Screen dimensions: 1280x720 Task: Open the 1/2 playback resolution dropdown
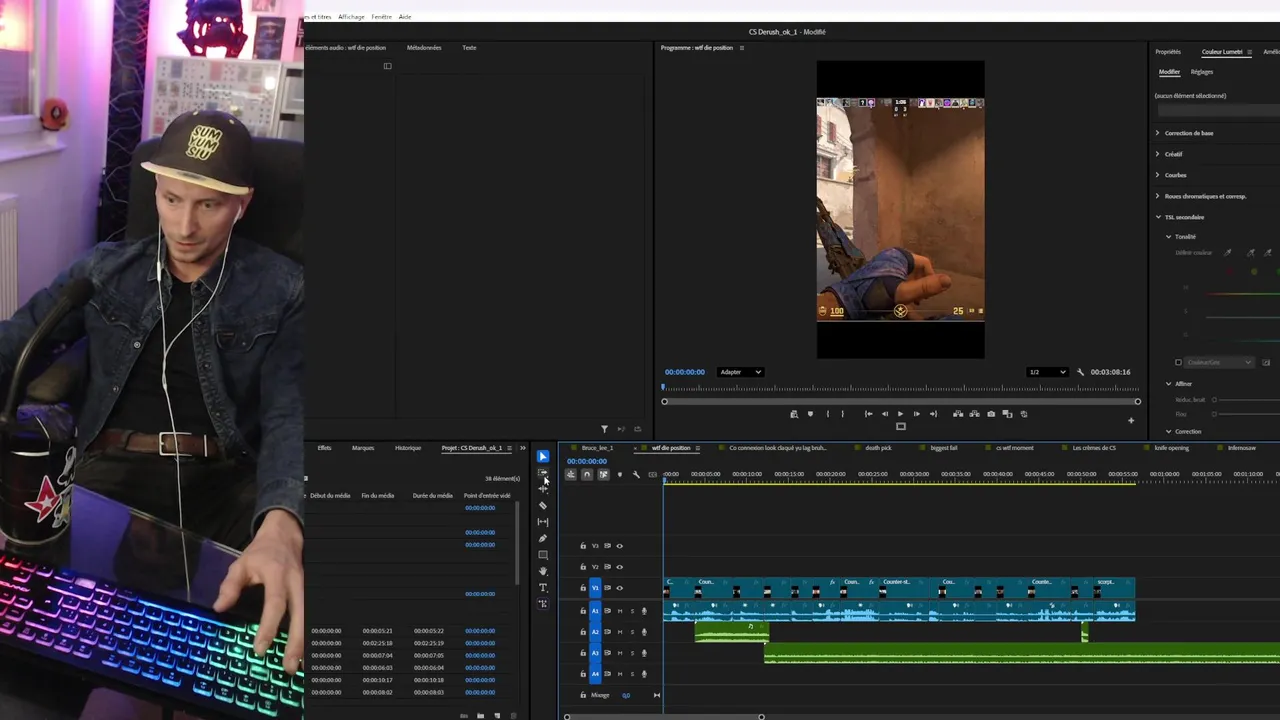coord(1047,372)
